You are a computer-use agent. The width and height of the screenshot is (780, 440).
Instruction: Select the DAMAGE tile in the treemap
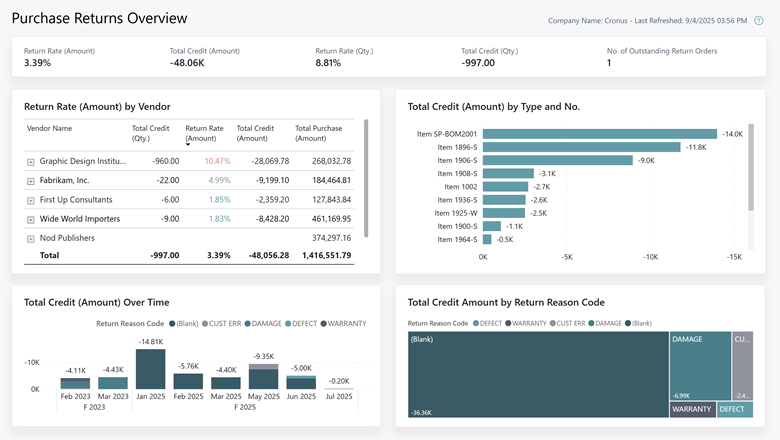(x=699, y=365)
